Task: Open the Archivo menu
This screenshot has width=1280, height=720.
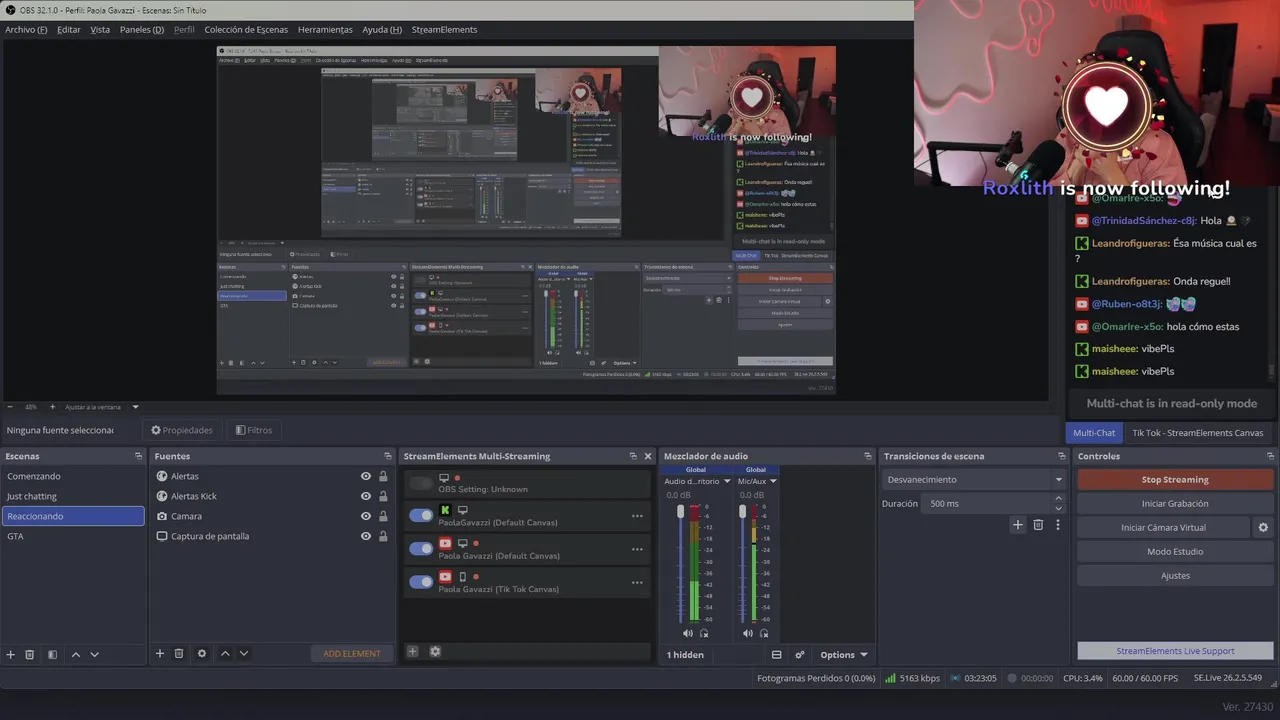Action: [26, 29]
